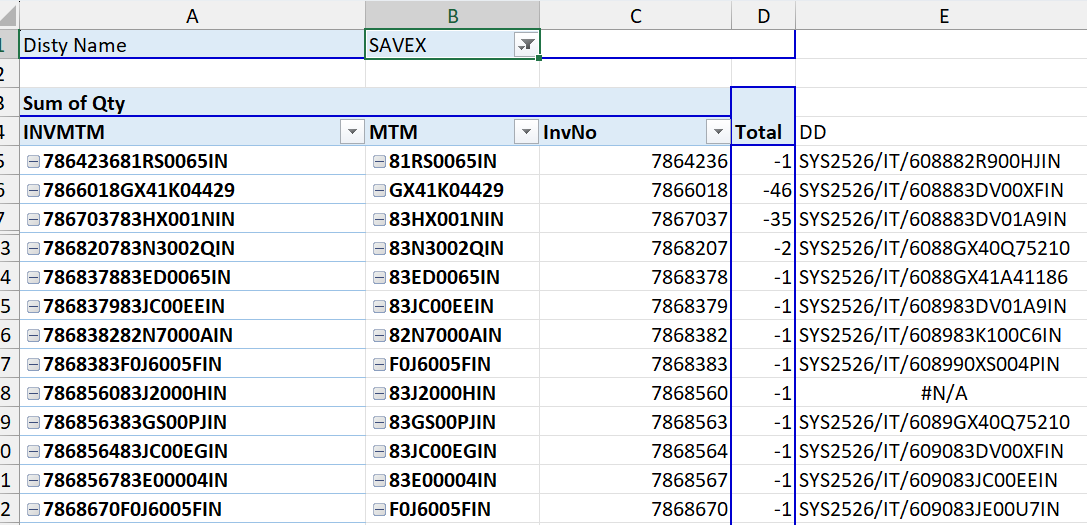1087x525 pixels.
Task: Toggle collapse on 83JC00EGIN item
Action: [379, 452]
